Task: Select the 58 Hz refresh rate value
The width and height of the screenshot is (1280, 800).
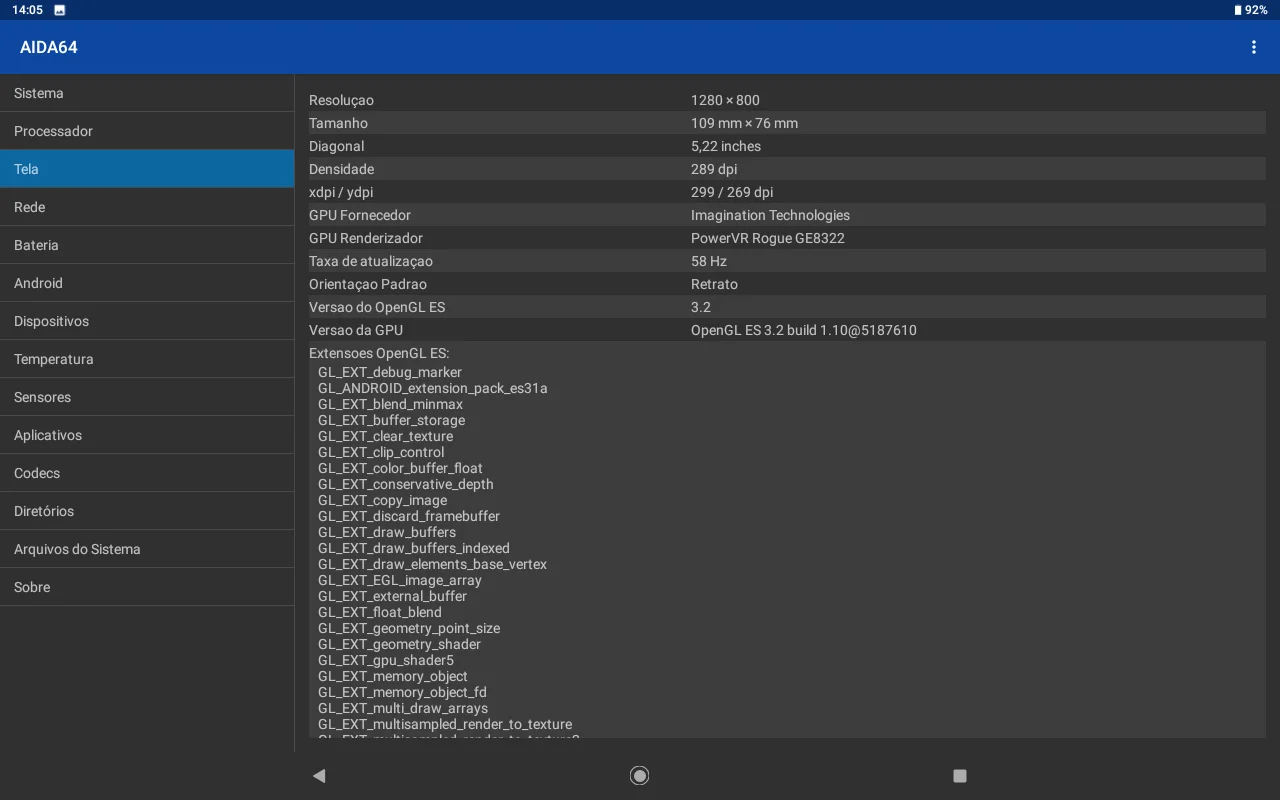Action: pos(709,261)
